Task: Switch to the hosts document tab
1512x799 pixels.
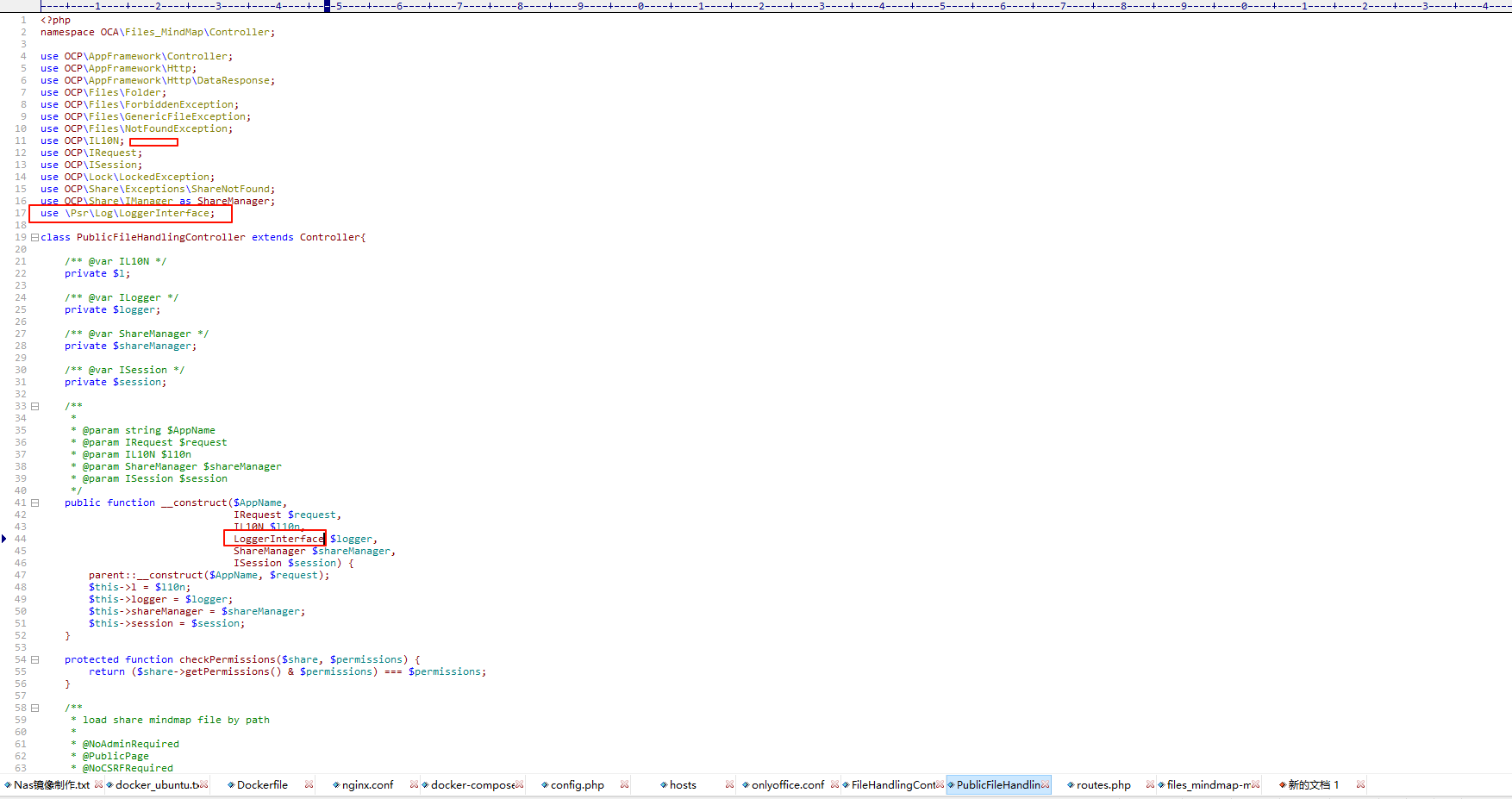Action: tap(683, 784)
